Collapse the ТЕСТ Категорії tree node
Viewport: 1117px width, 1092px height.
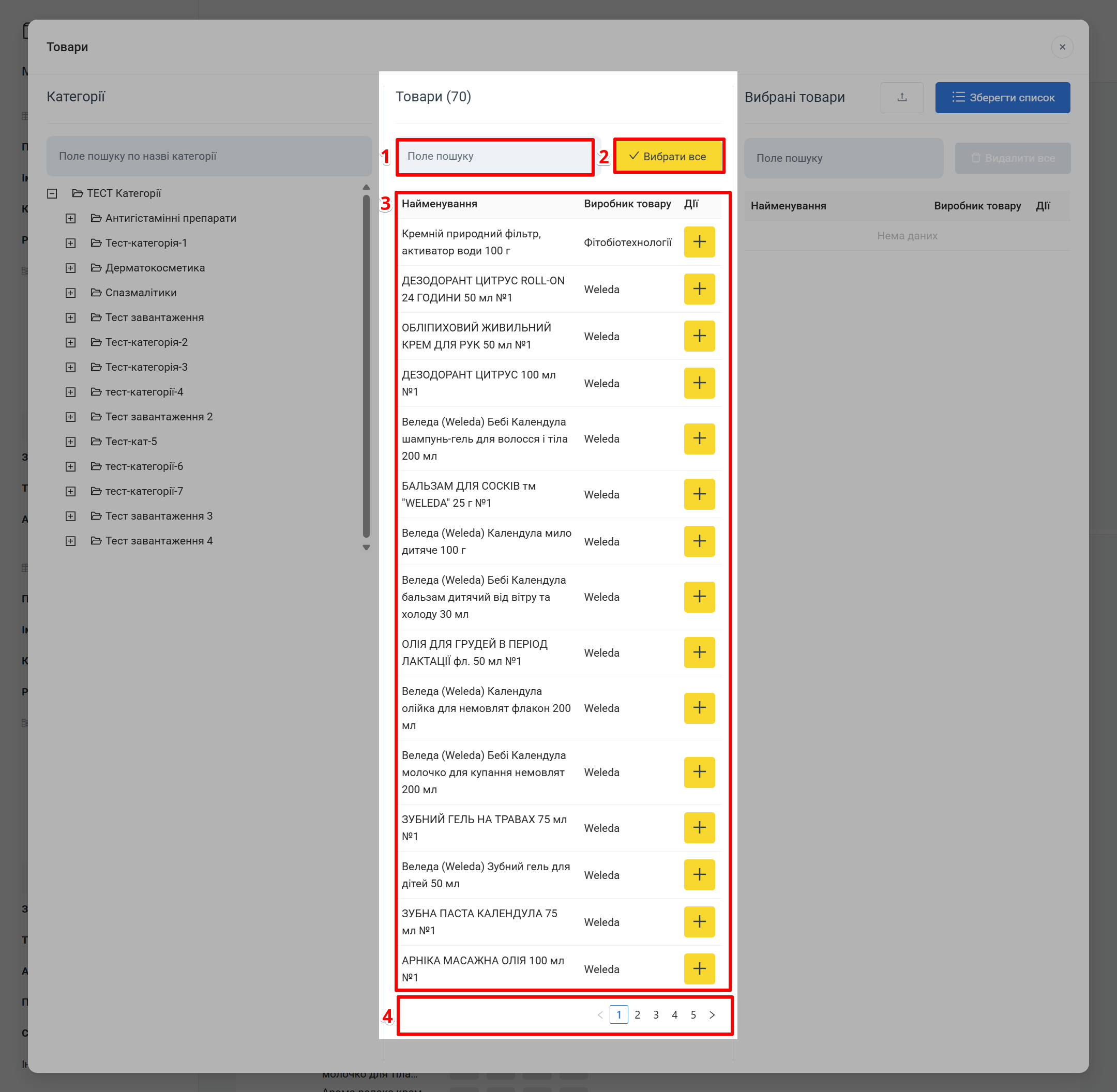coord(52,194)
